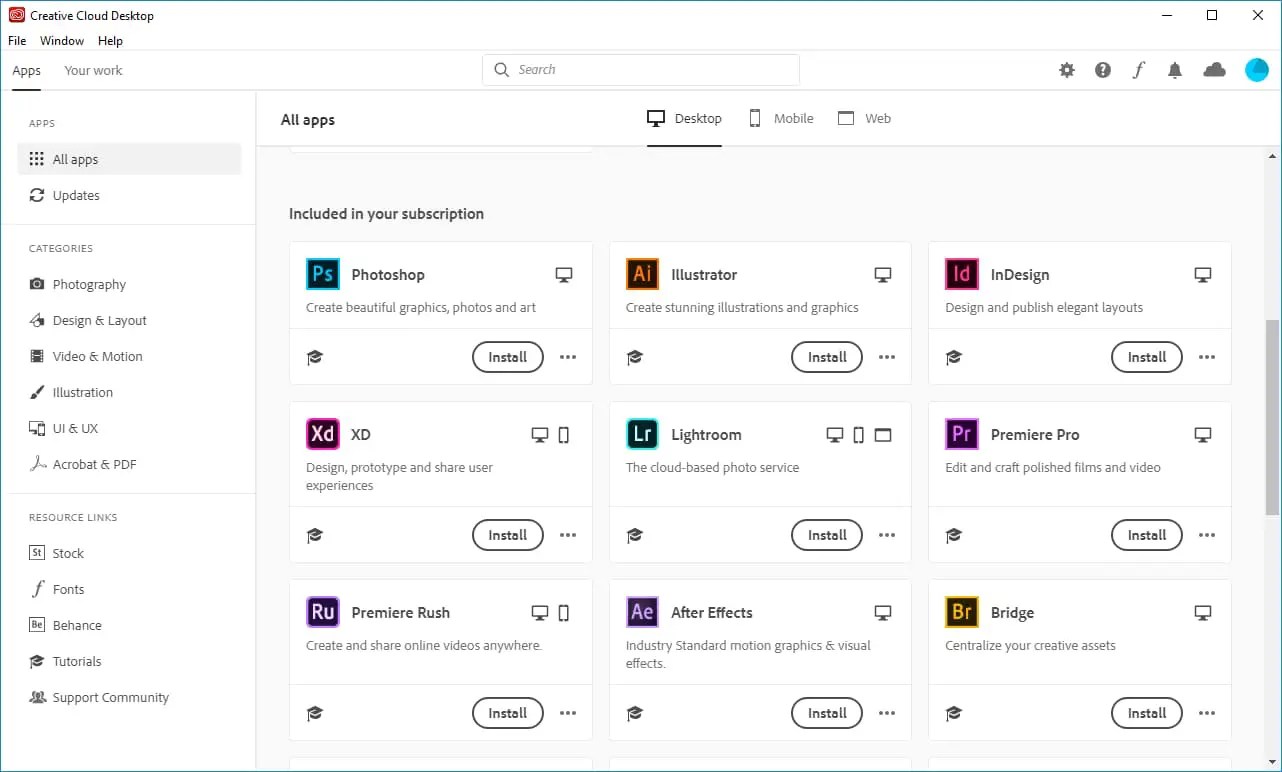Click the vertical scrollbar thumb

click(x=1272, y=418)
